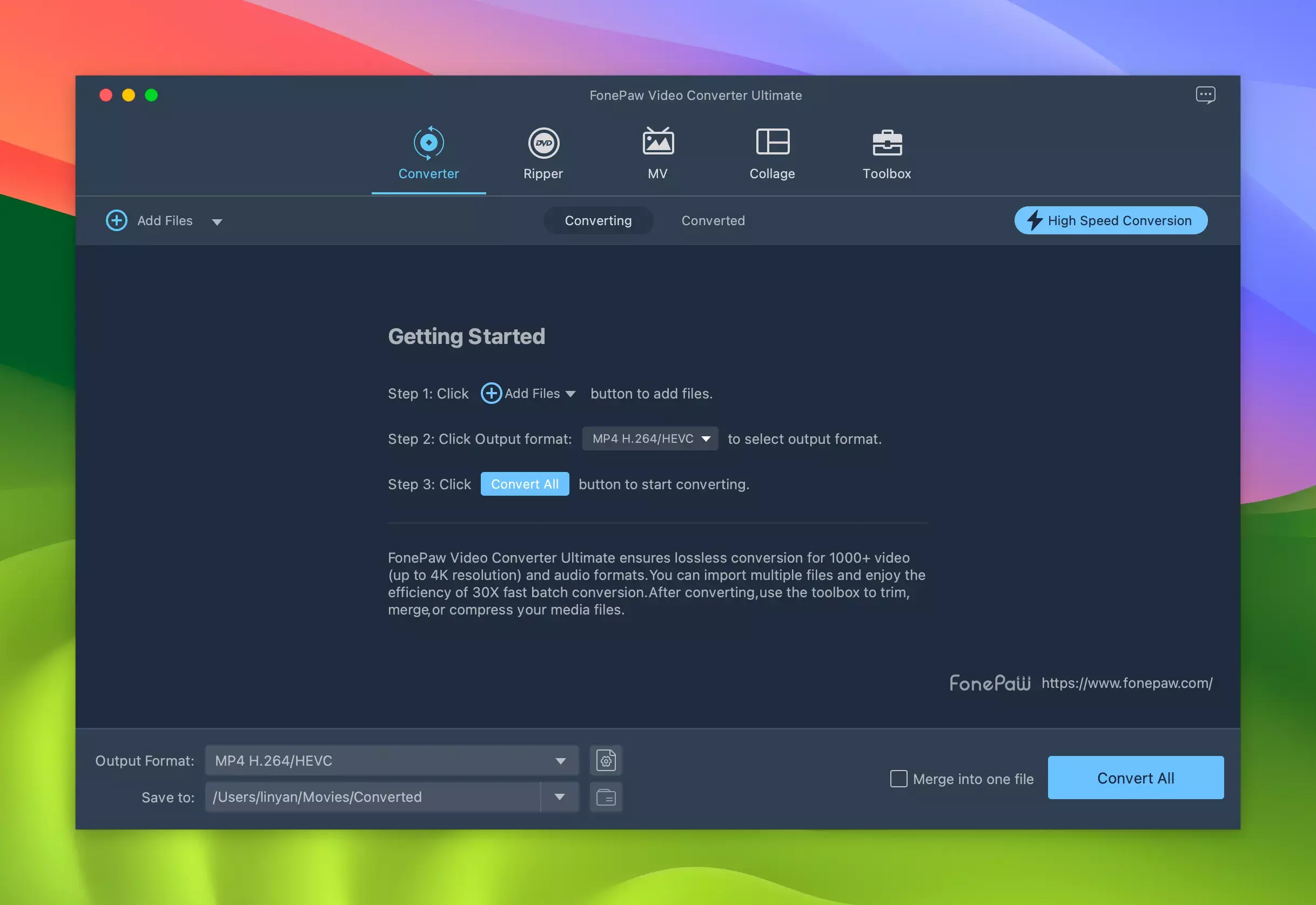The height and width of the screenshot is (905, 1316).
Task: Open the MV maker icon
Action: 657,141
